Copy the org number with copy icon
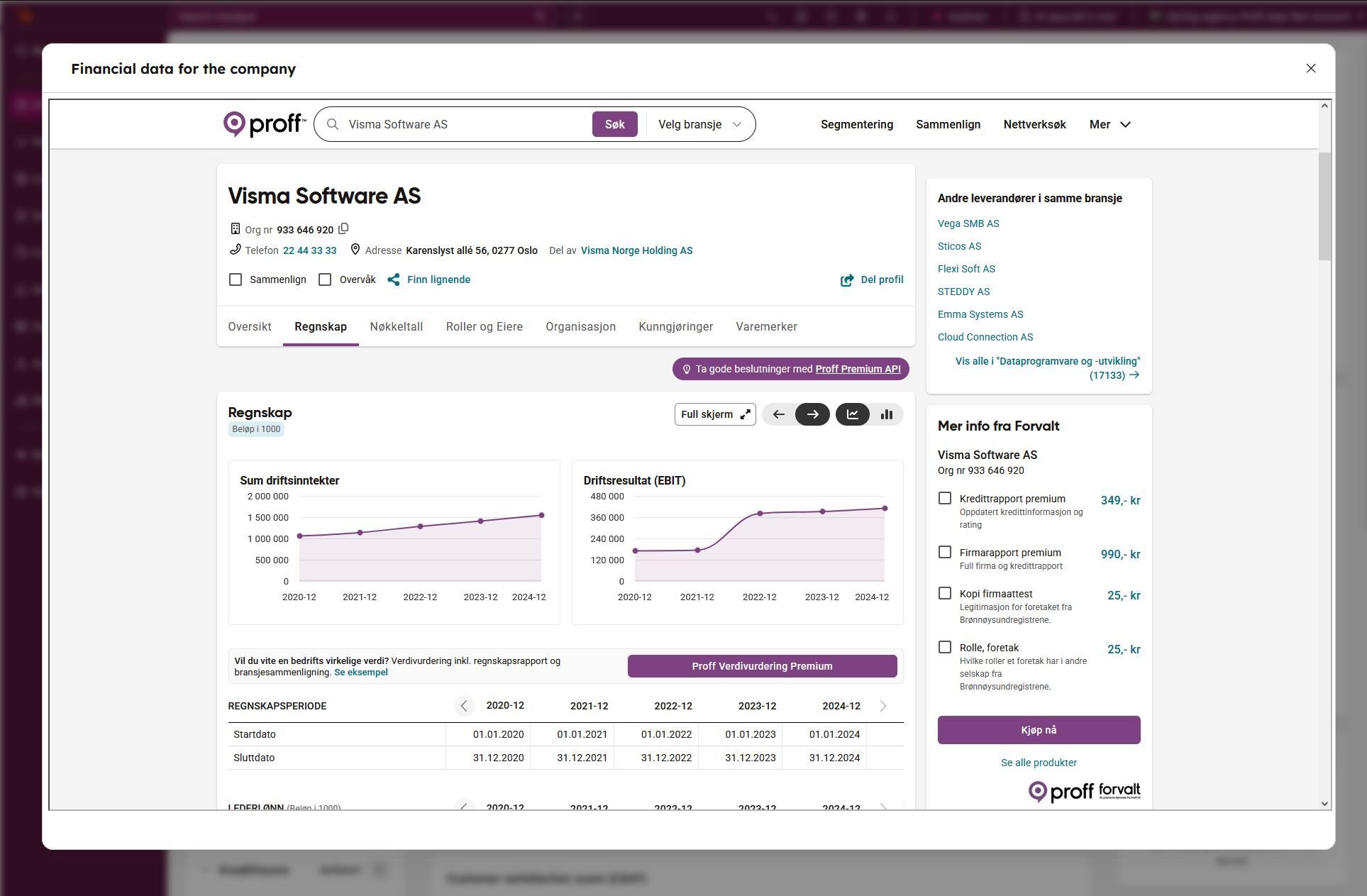Screen dimensions: 1367x896 pyautogui.click(x=343, y=228)
